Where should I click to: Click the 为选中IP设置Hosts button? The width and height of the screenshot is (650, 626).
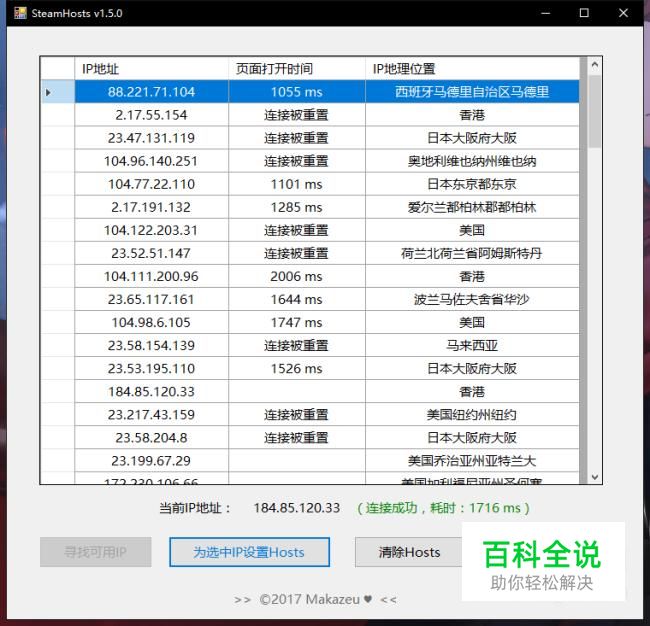pyautogui.click(x=249, y=552)
